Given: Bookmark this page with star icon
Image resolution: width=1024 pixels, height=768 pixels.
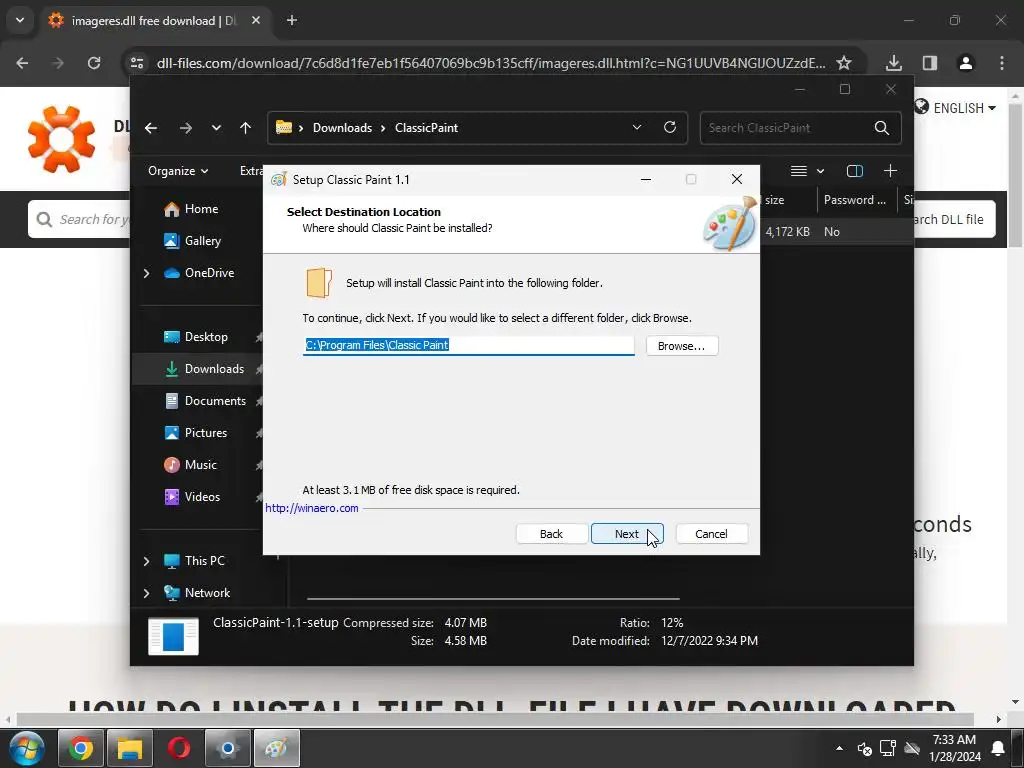Looking at the screenshot, I should [x=844, y=63].
